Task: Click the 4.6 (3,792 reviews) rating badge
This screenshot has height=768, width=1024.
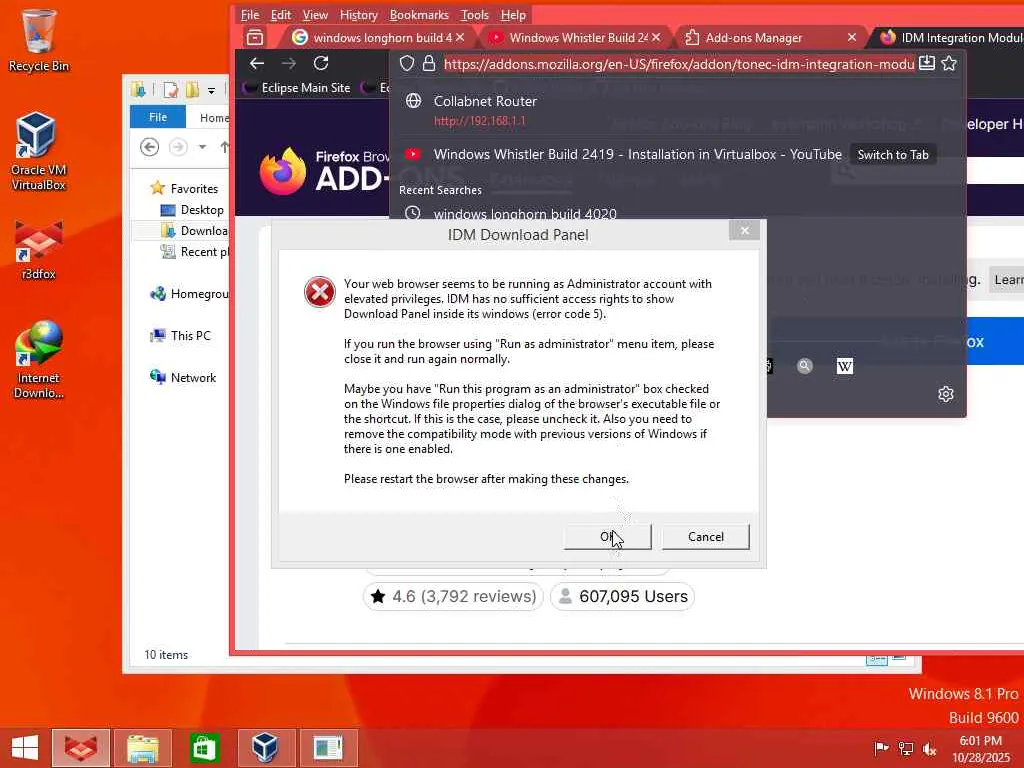Action: click(x=453, y=596)
